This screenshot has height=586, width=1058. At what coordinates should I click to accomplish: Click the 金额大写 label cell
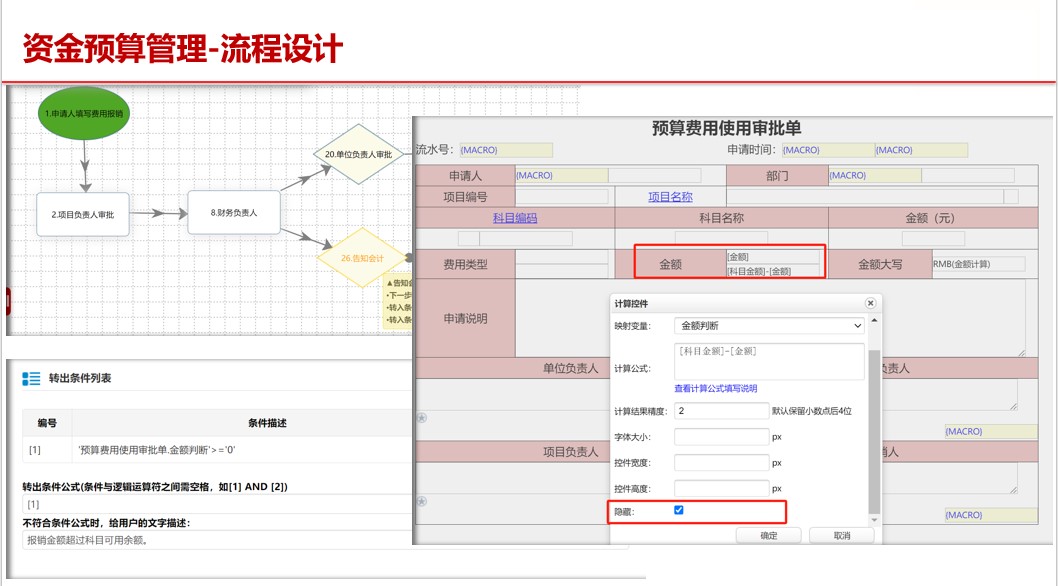[x=880, y=264]
